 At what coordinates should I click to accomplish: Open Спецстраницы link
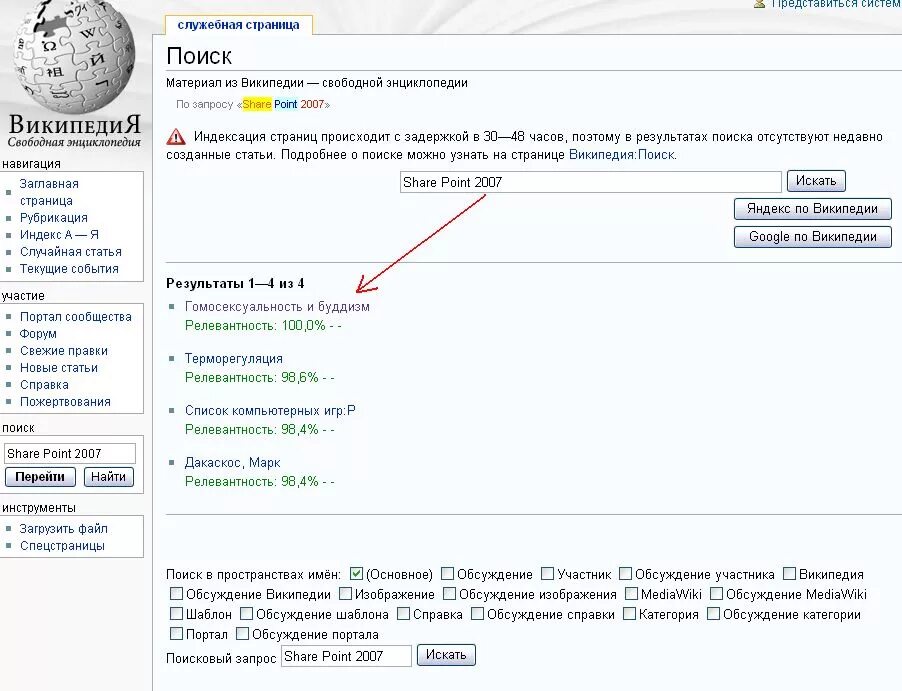pyautogui.click(x=62, y=546)
